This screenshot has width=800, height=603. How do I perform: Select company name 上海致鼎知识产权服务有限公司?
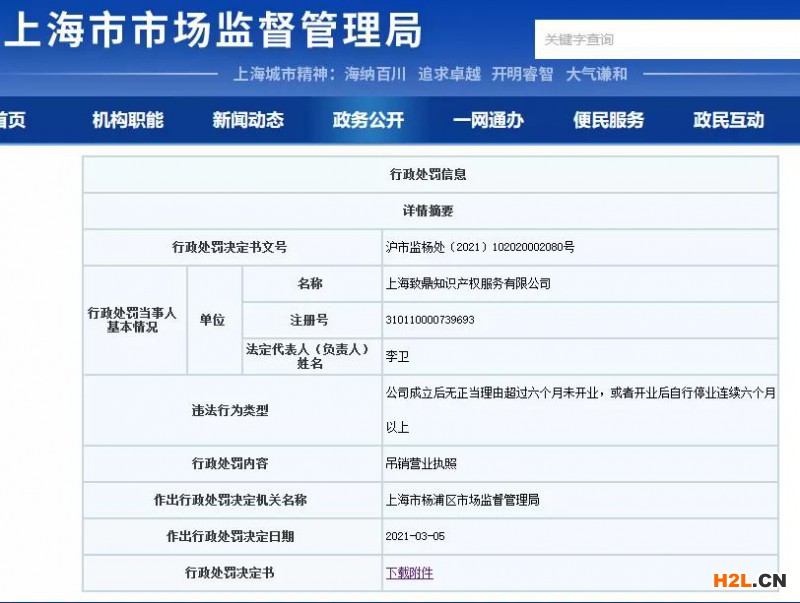[468, 284]
